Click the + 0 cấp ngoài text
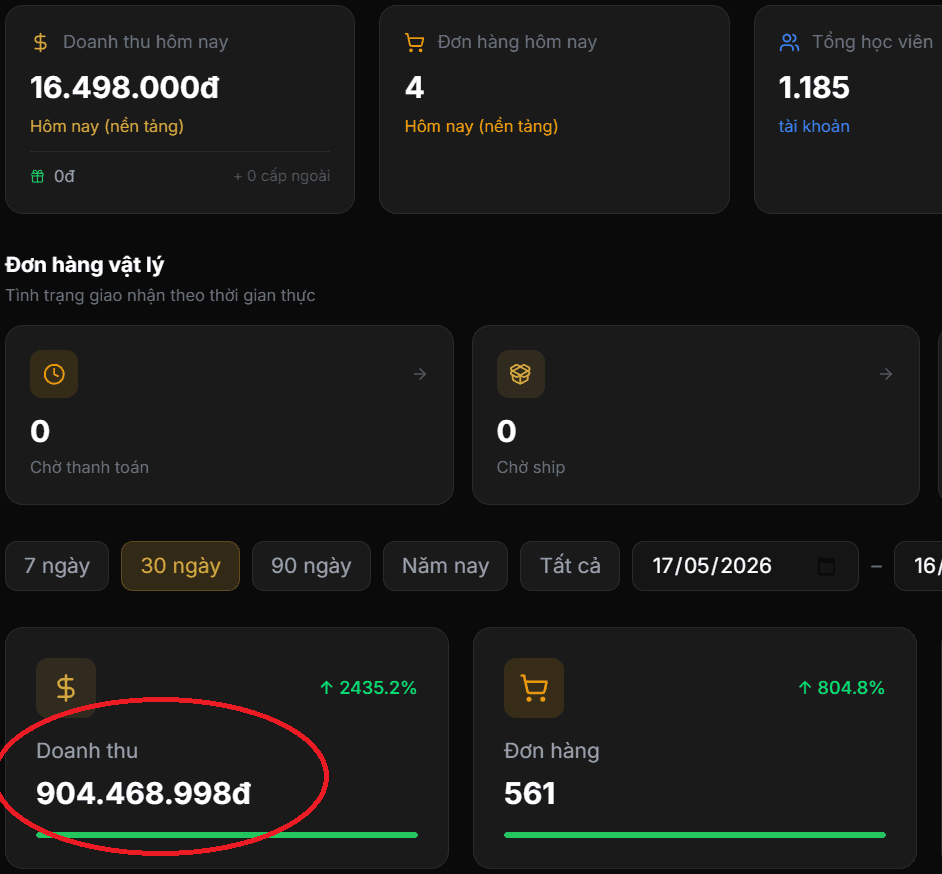Viewport: 942px width, 874px height. tap(282, 176)
